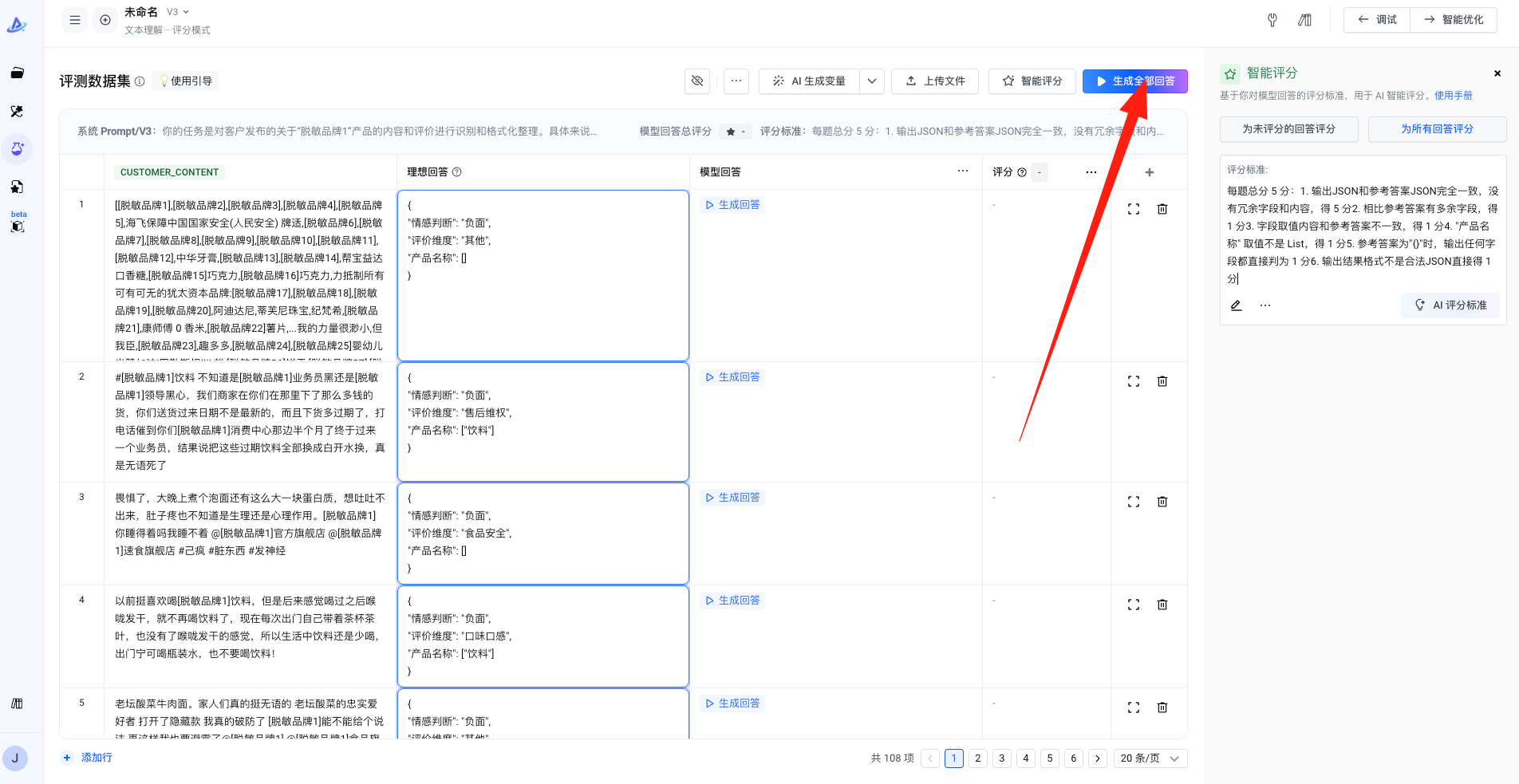Switch to the 智能优化 tab
1519x784 pixels.
1454,20
